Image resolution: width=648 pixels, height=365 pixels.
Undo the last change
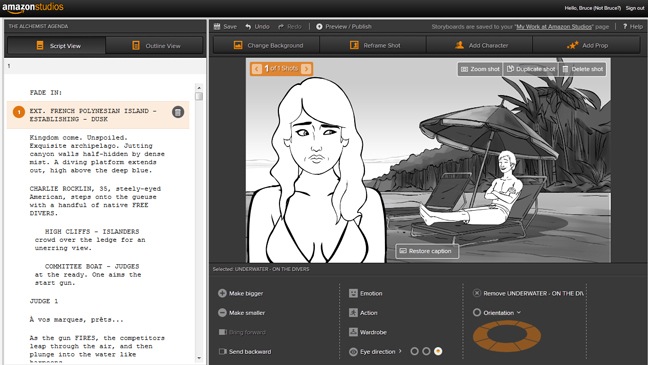coord(257,26)
